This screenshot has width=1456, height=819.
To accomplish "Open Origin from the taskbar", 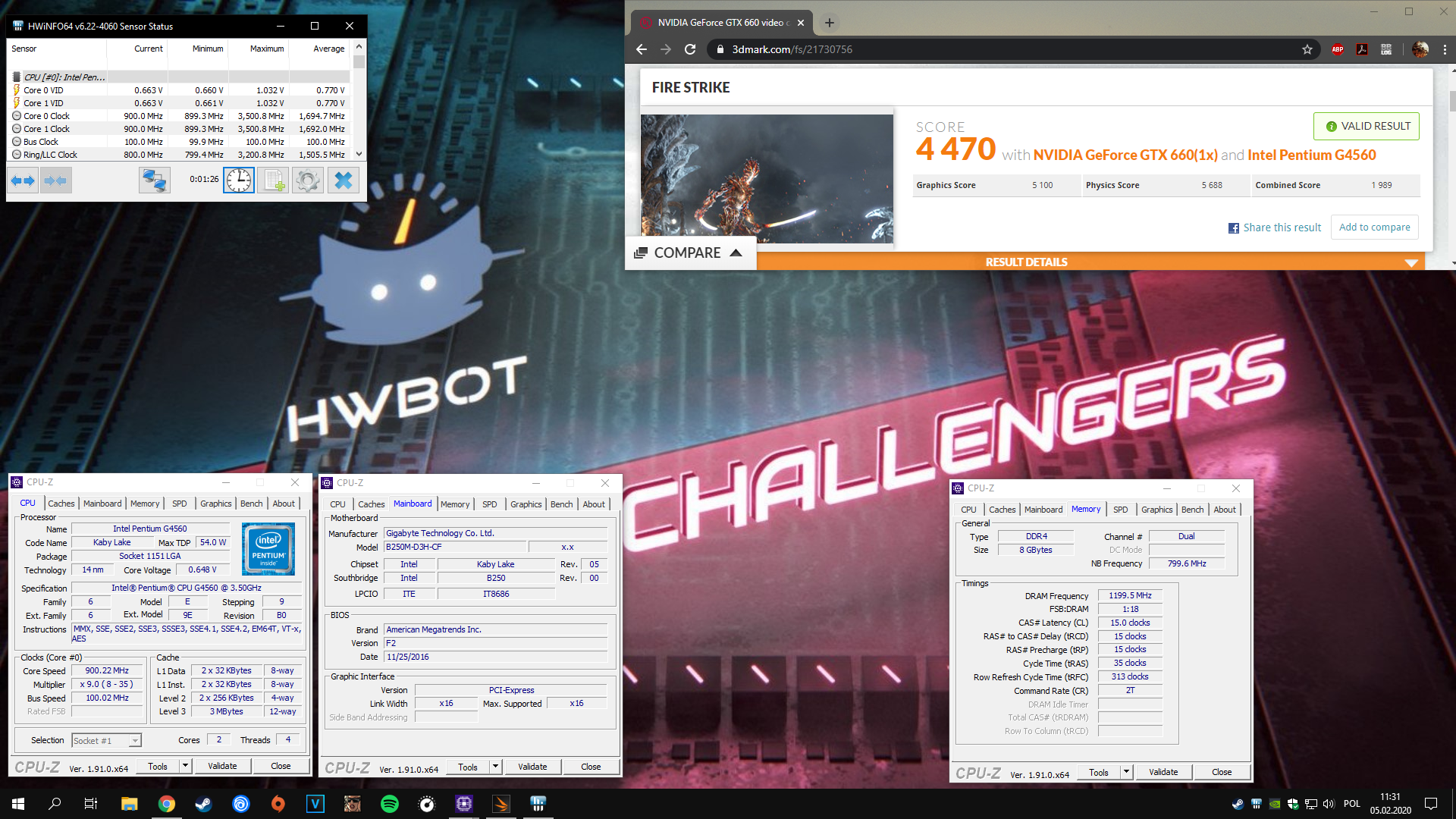I will tap(278, 804).
